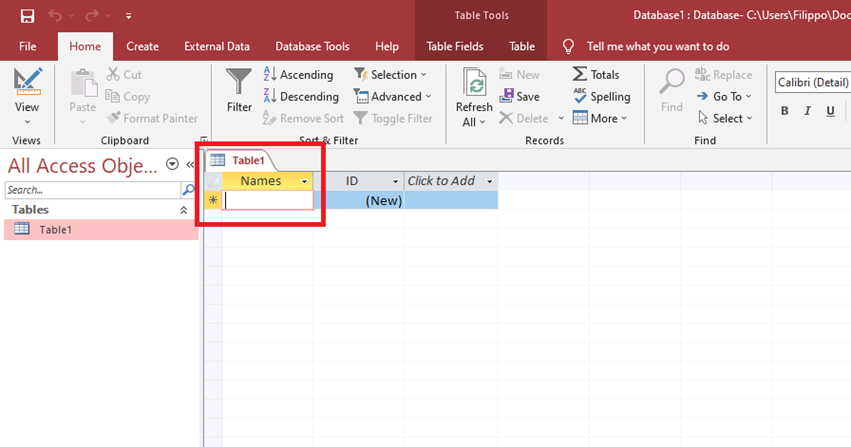Screen dimensions: 851x447
Task: Open the Advanced filter options dropdown
Action: coord(392,97)
